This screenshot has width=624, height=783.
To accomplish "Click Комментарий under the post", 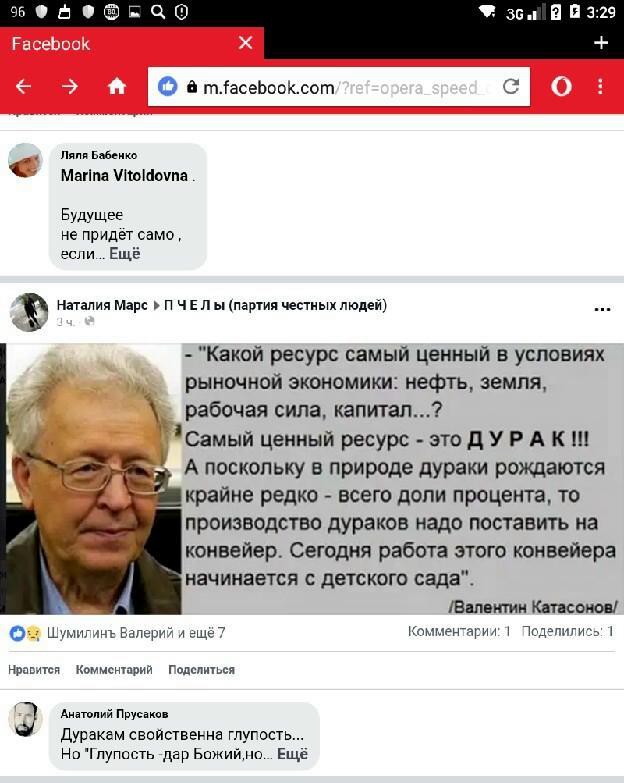I will coord(114,670).
